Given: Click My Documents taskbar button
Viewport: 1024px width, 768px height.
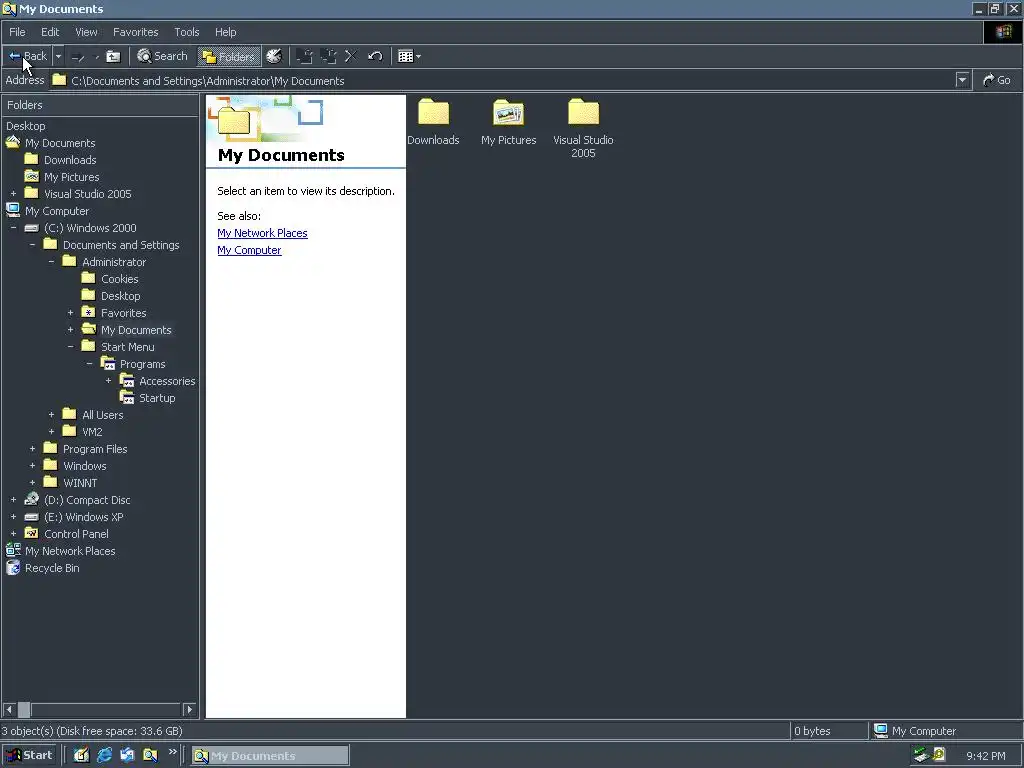Looking at the screenshot, I should coord(270,756).
